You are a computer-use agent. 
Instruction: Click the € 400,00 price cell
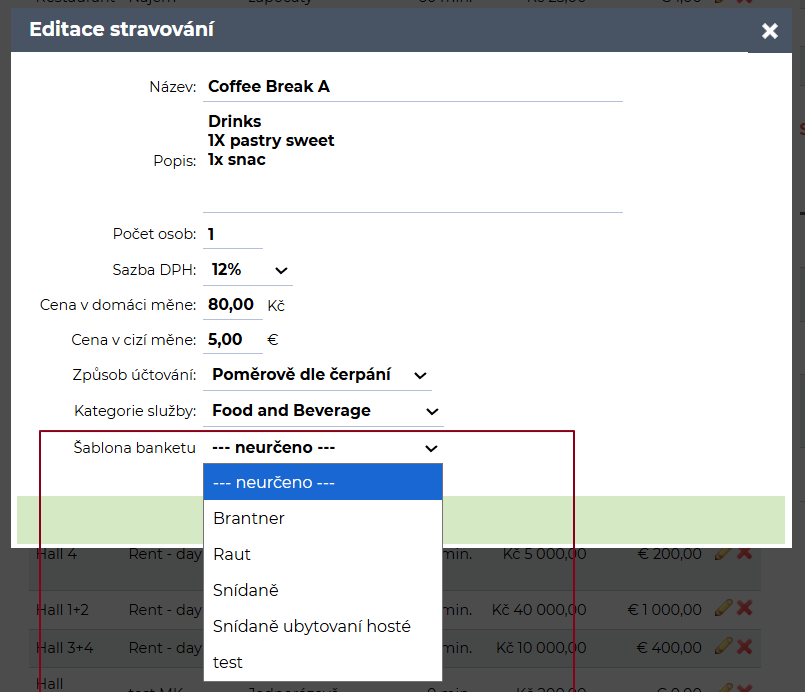click(x=669, y=648)
